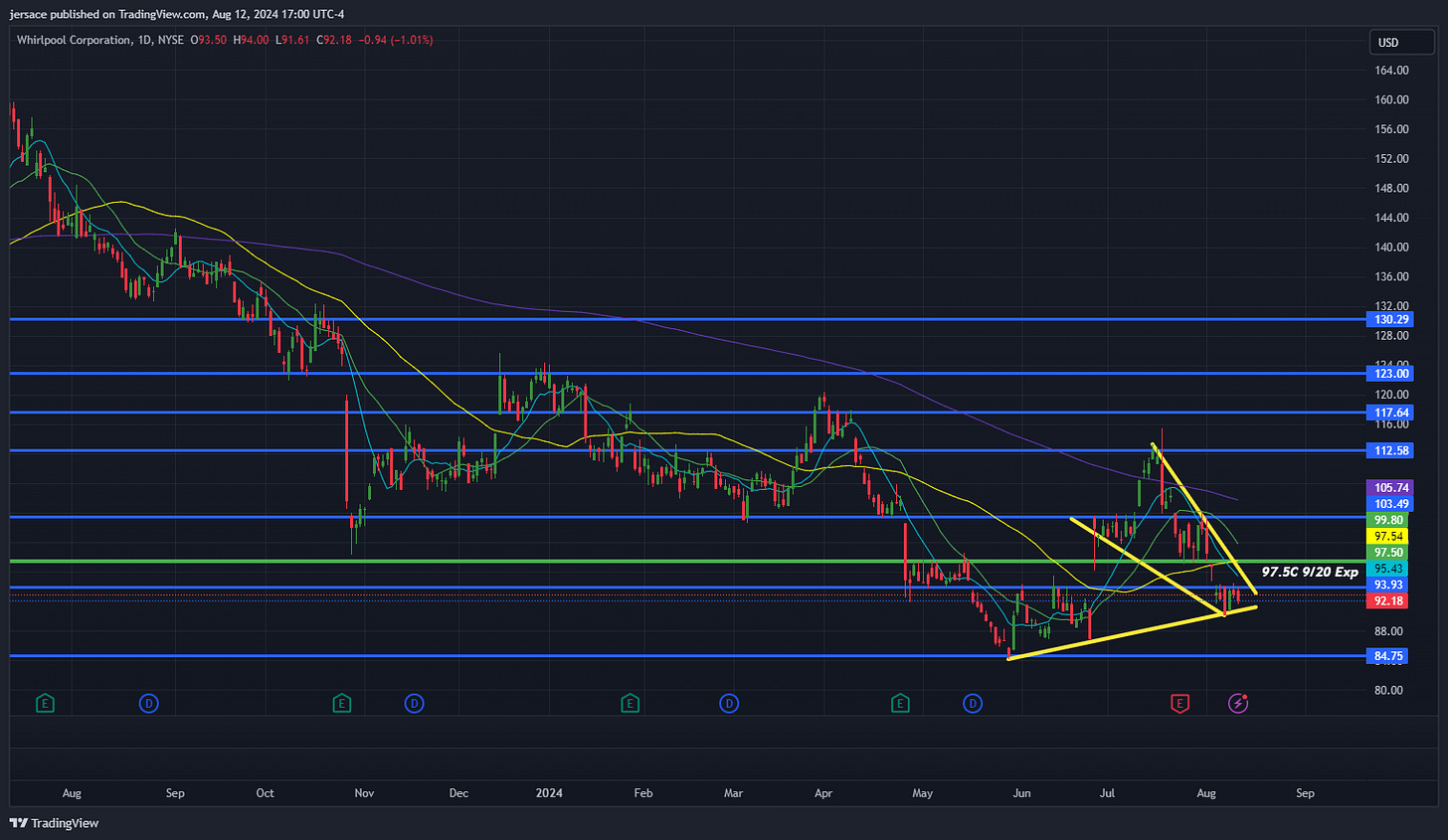Click the 103.49 price level label
The width and height of the screenshot is (1448, 840).
click(1391, 504)
